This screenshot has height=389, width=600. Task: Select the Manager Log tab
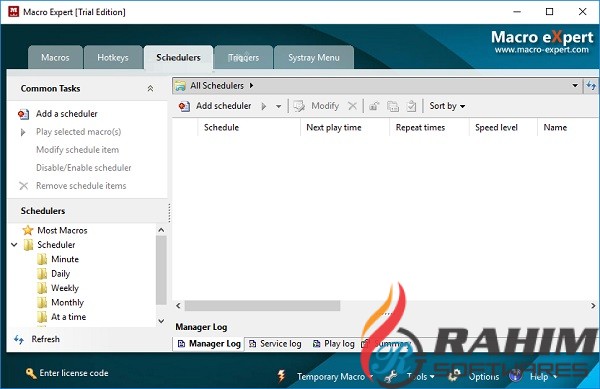[209, 344]
